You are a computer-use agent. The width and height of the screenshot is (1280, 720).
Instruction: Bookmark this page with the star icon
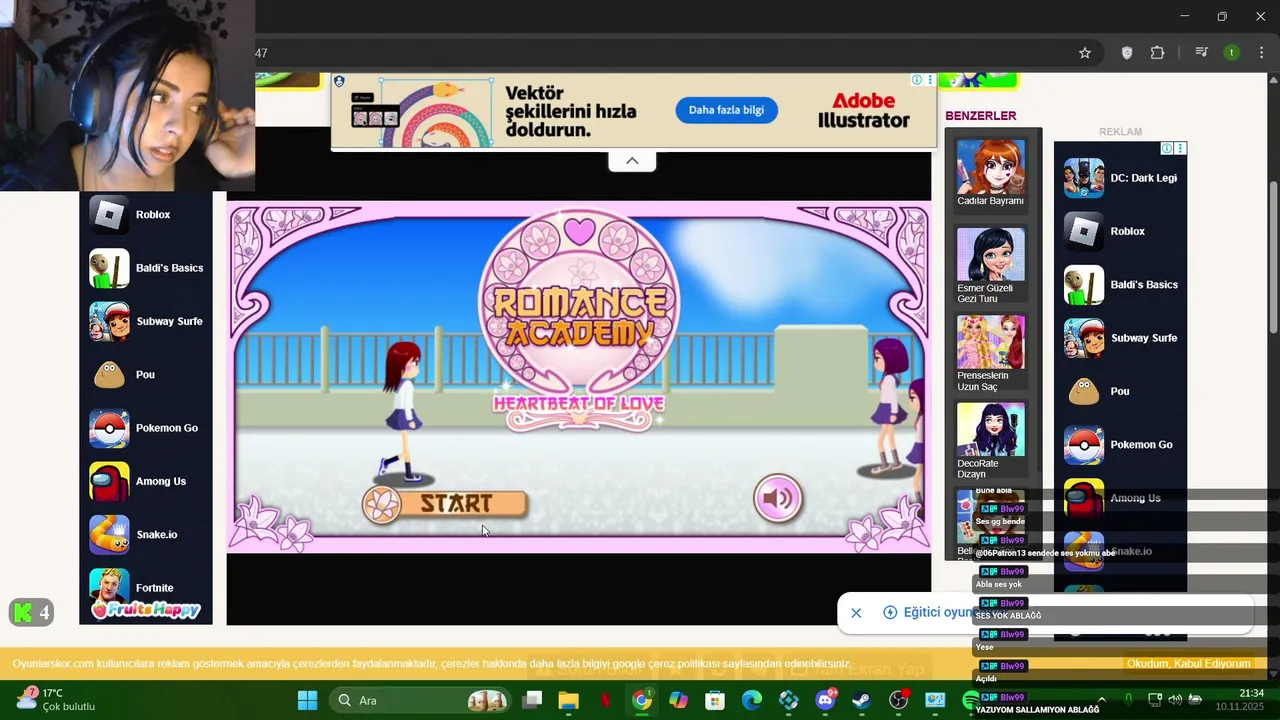pos(1085,53)
